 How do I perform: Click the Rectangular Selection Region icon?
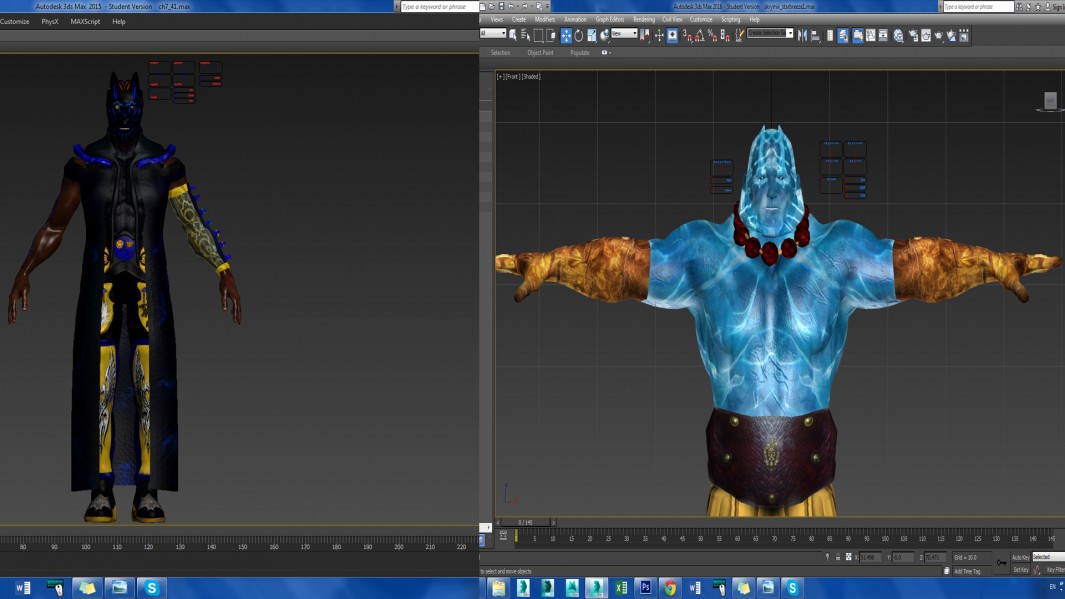(x=538, y=35)
